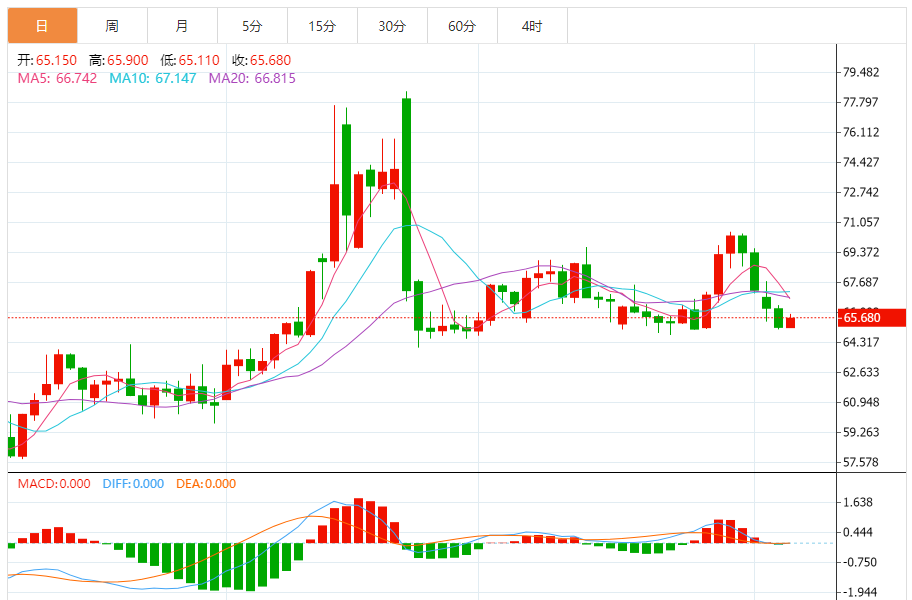Click the 67.687 price axis label

[x=861, y=283]
